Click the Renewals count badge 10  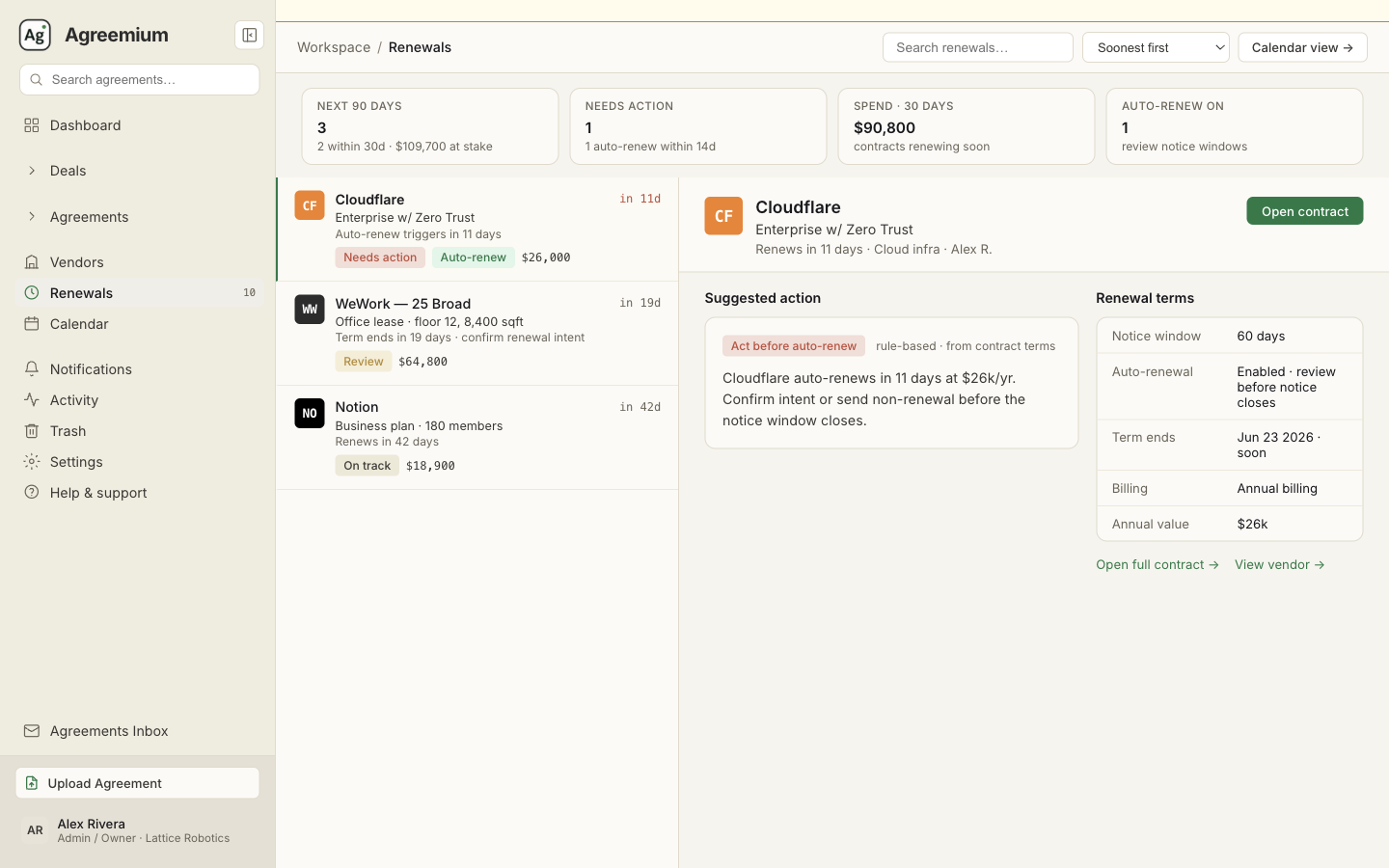tap(249, 293)
